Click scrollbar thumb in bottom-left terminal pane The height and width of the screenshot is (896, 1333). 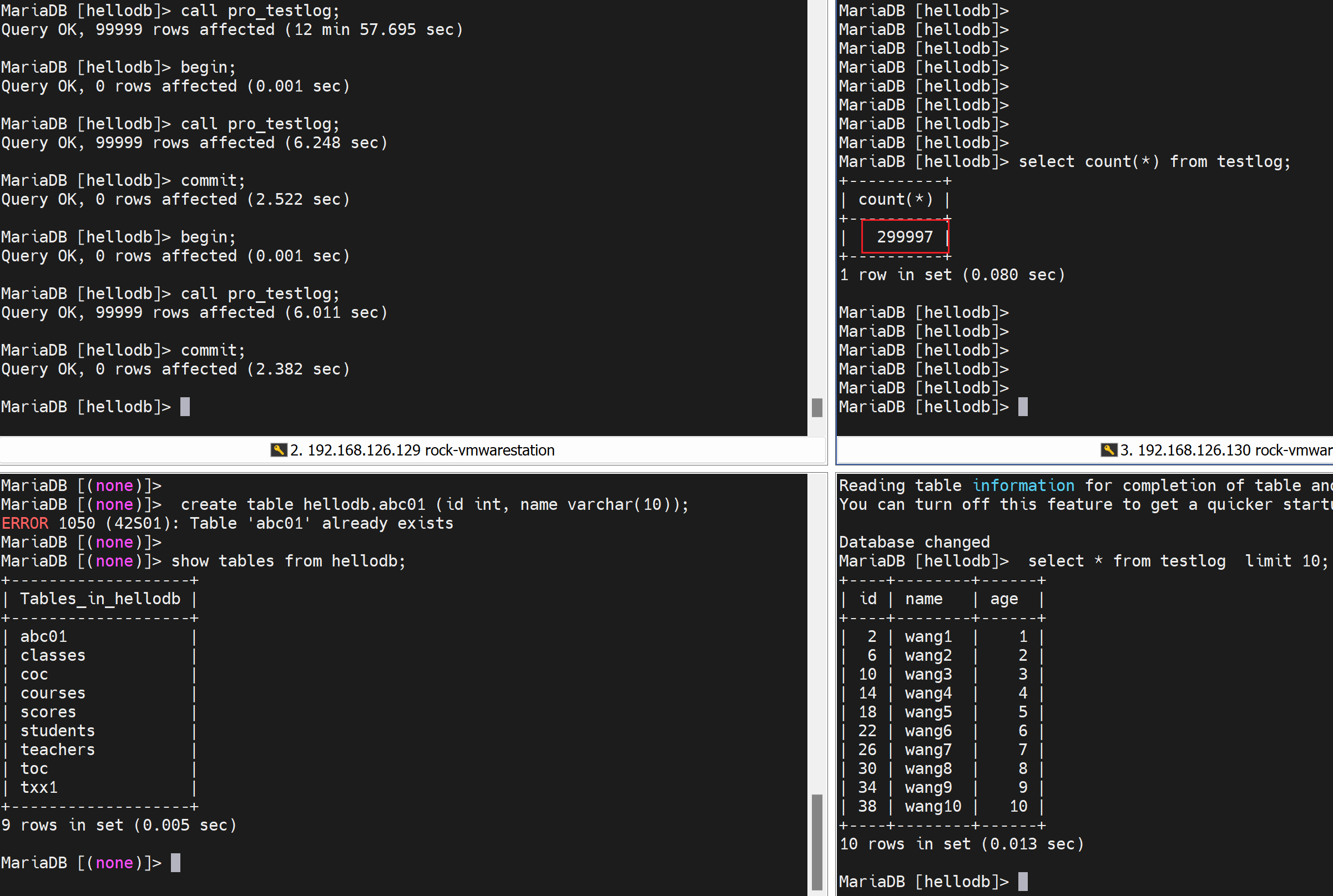817,840
